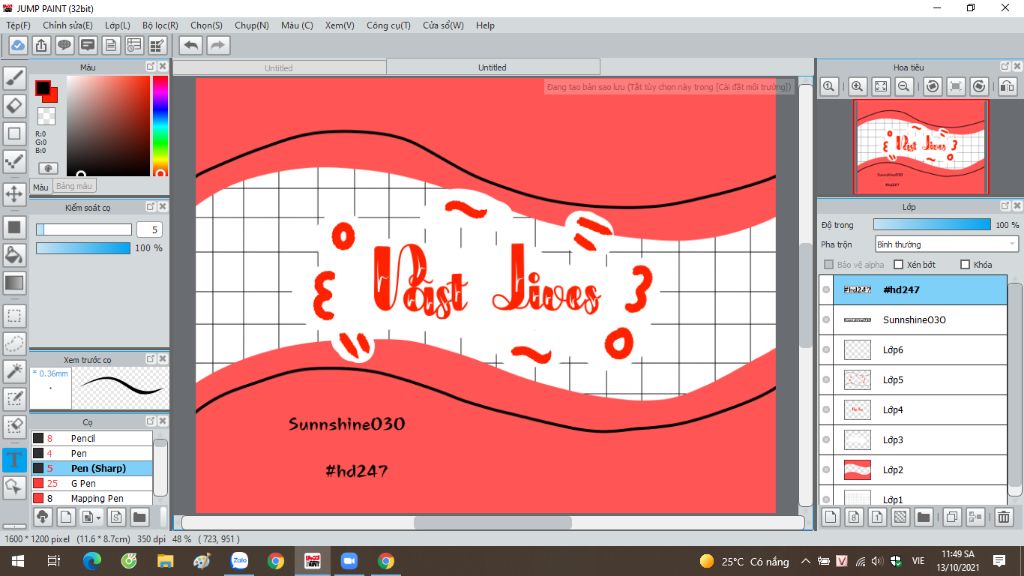Select the Pencil brush
Viewport: 1024px width, 576px height.
91,438
